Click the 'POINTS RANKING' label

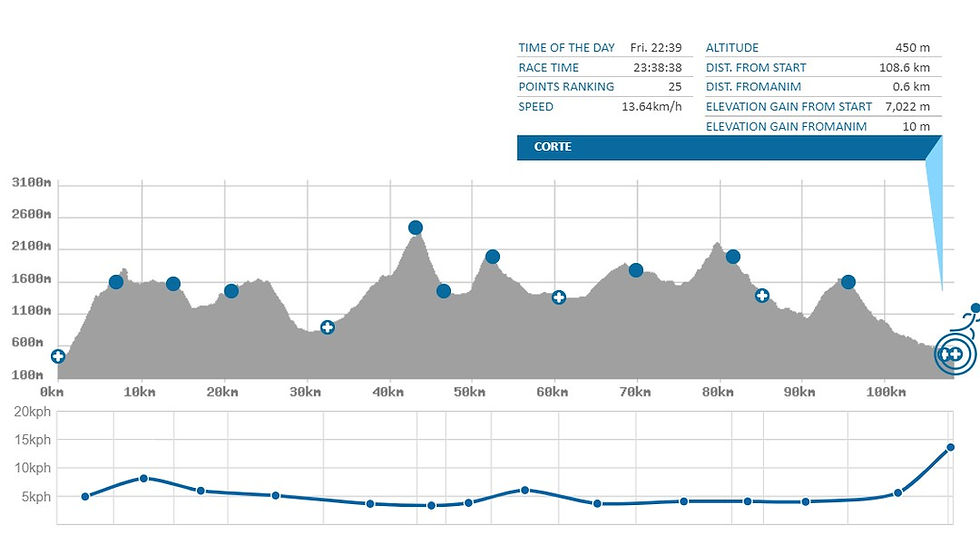[566, 87]
